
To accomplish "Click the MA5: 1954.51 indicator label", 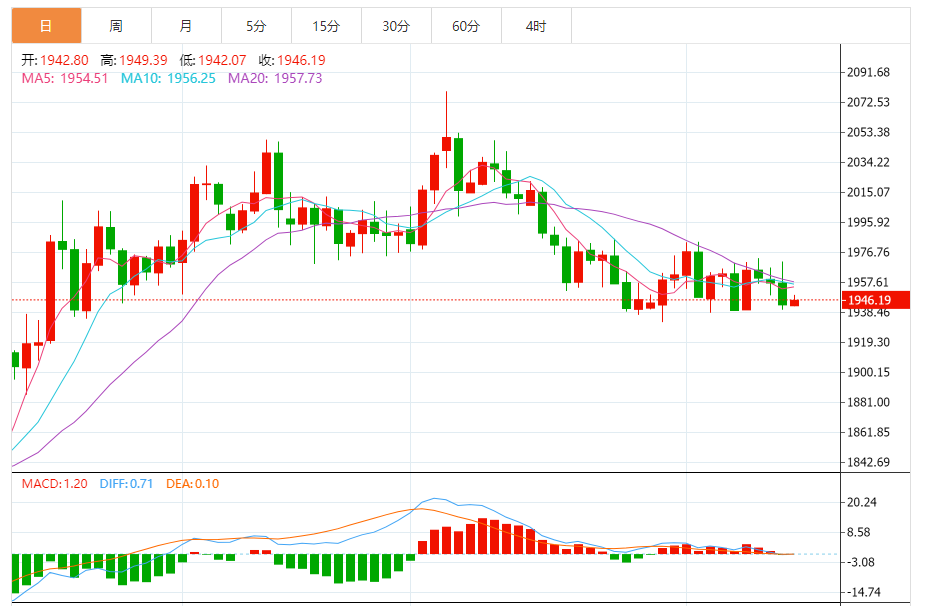I will pyautogui.click(x=65, y=78).
